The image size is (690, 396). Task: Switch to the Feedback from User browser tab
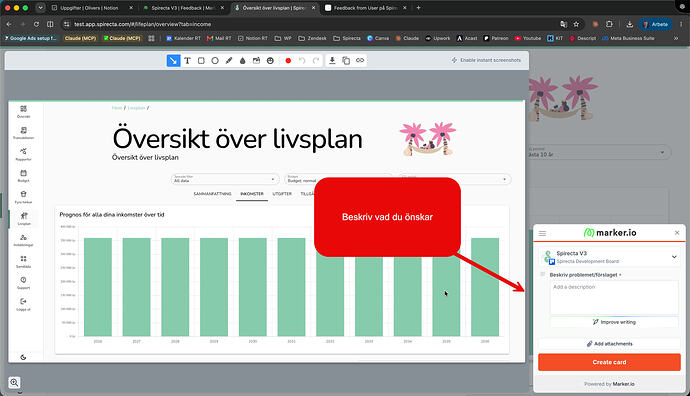tap(365, 8)
